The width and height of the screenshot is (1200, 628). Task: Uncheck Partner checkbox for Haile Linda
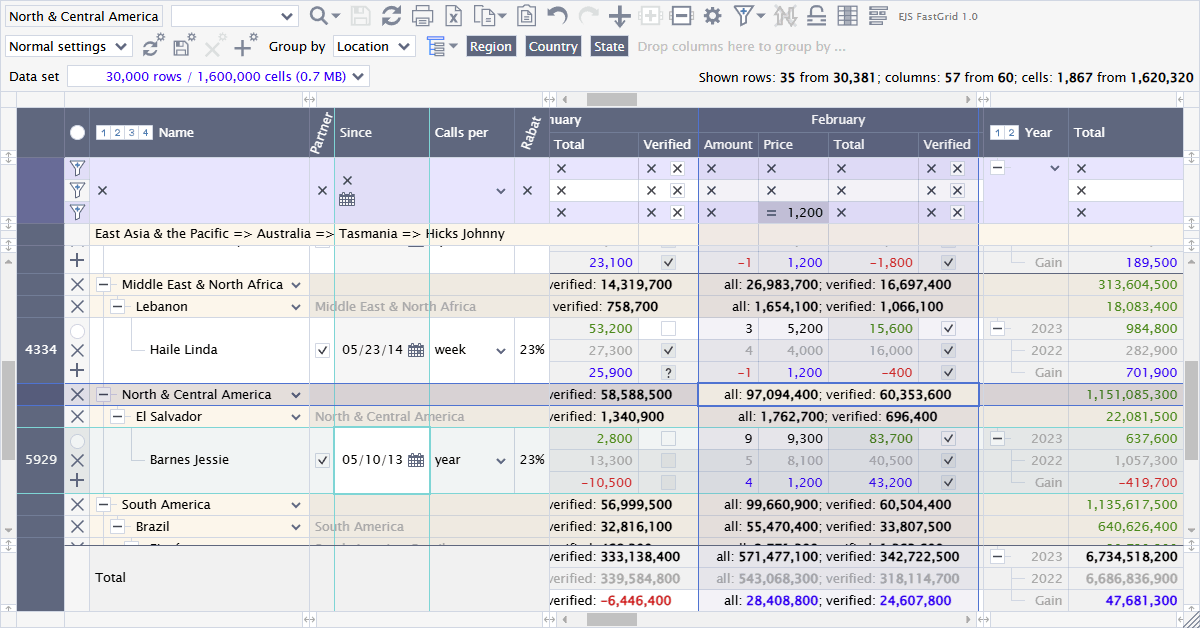click(x=321, y=350)
